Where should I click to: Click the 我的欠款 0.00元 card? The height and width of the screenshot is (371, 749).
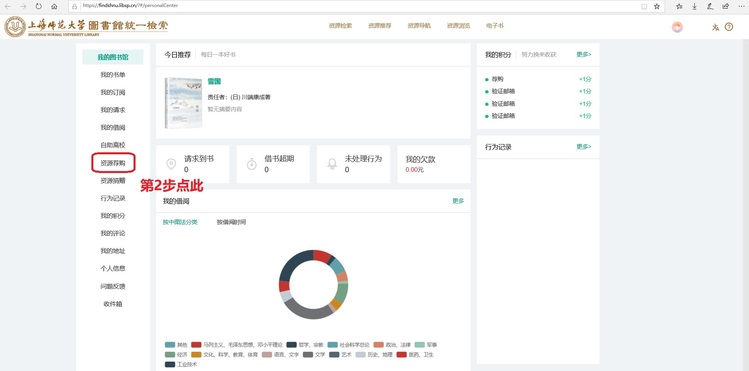click(434, 164)
